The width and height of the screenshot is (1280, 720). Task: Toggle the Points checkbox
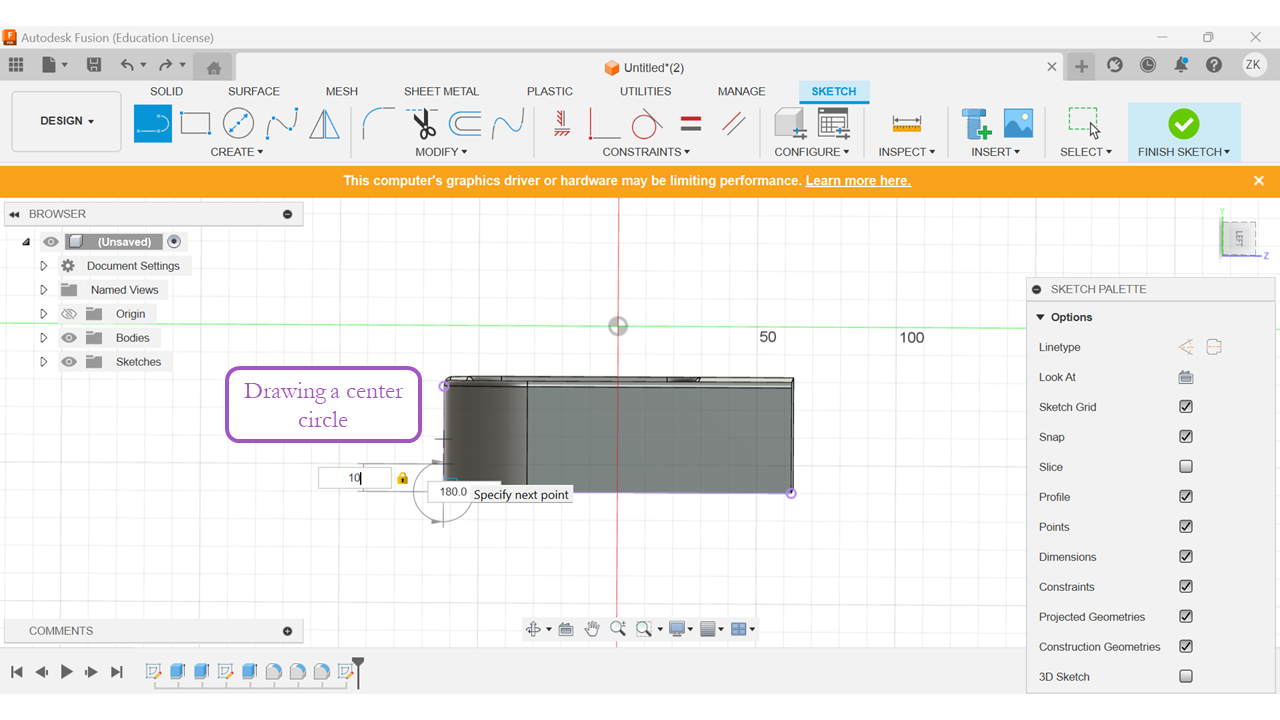[x=1186, y=527]
